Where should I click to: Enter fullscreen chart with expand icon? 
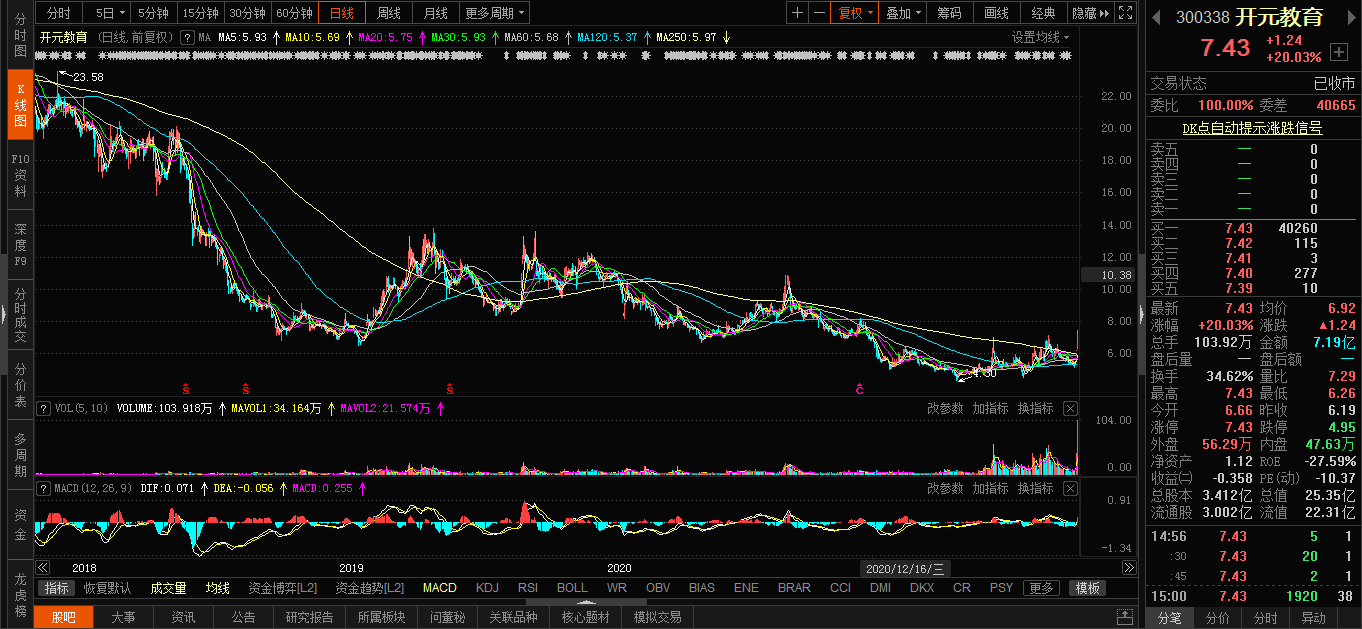point(1125,13)
